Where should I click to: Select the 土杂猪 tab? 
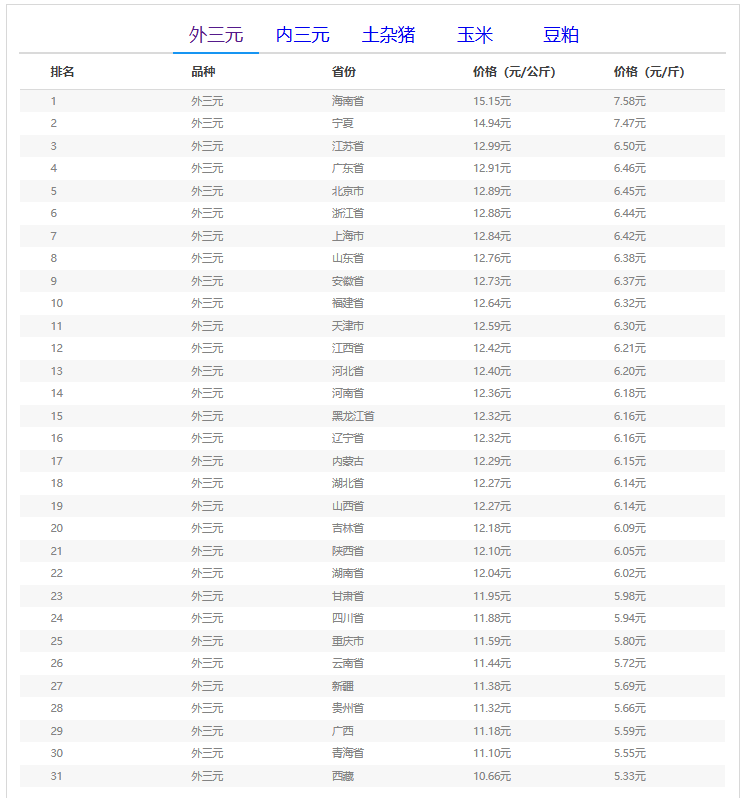(388, 35)
